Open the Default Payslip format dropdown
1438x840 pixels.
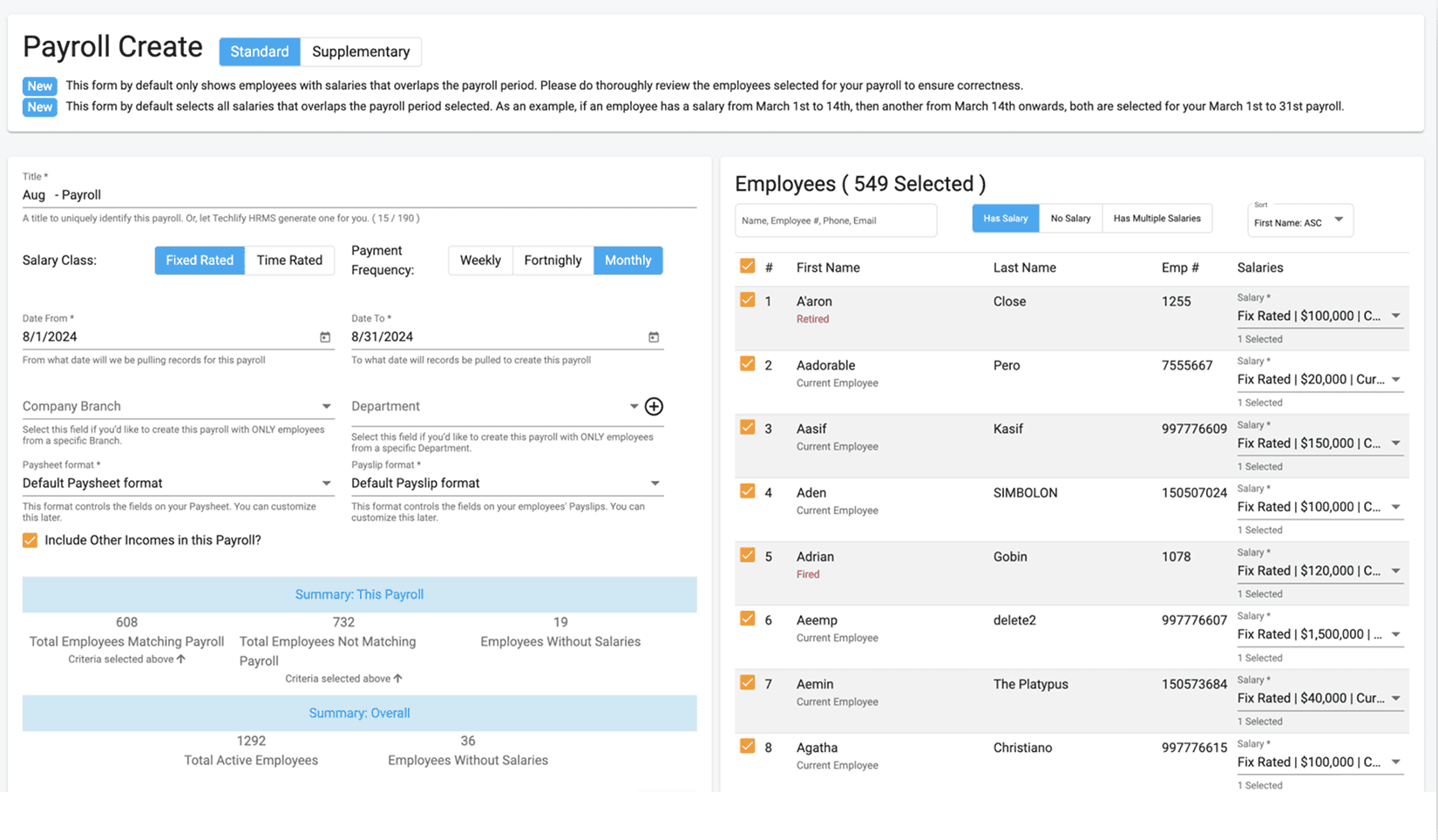pyautogui.click(x=655, y=484)
